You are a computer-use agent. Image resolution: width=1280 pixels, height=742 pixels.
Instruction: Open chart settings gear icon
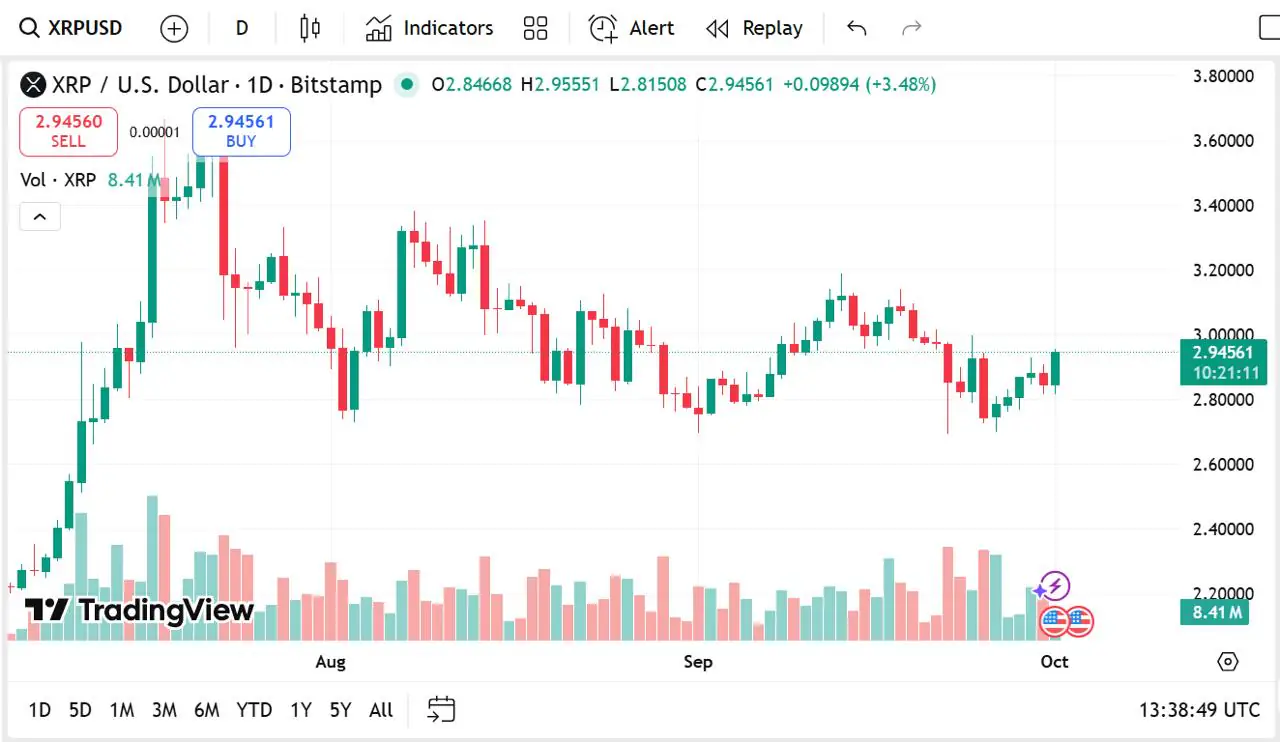1228,662
